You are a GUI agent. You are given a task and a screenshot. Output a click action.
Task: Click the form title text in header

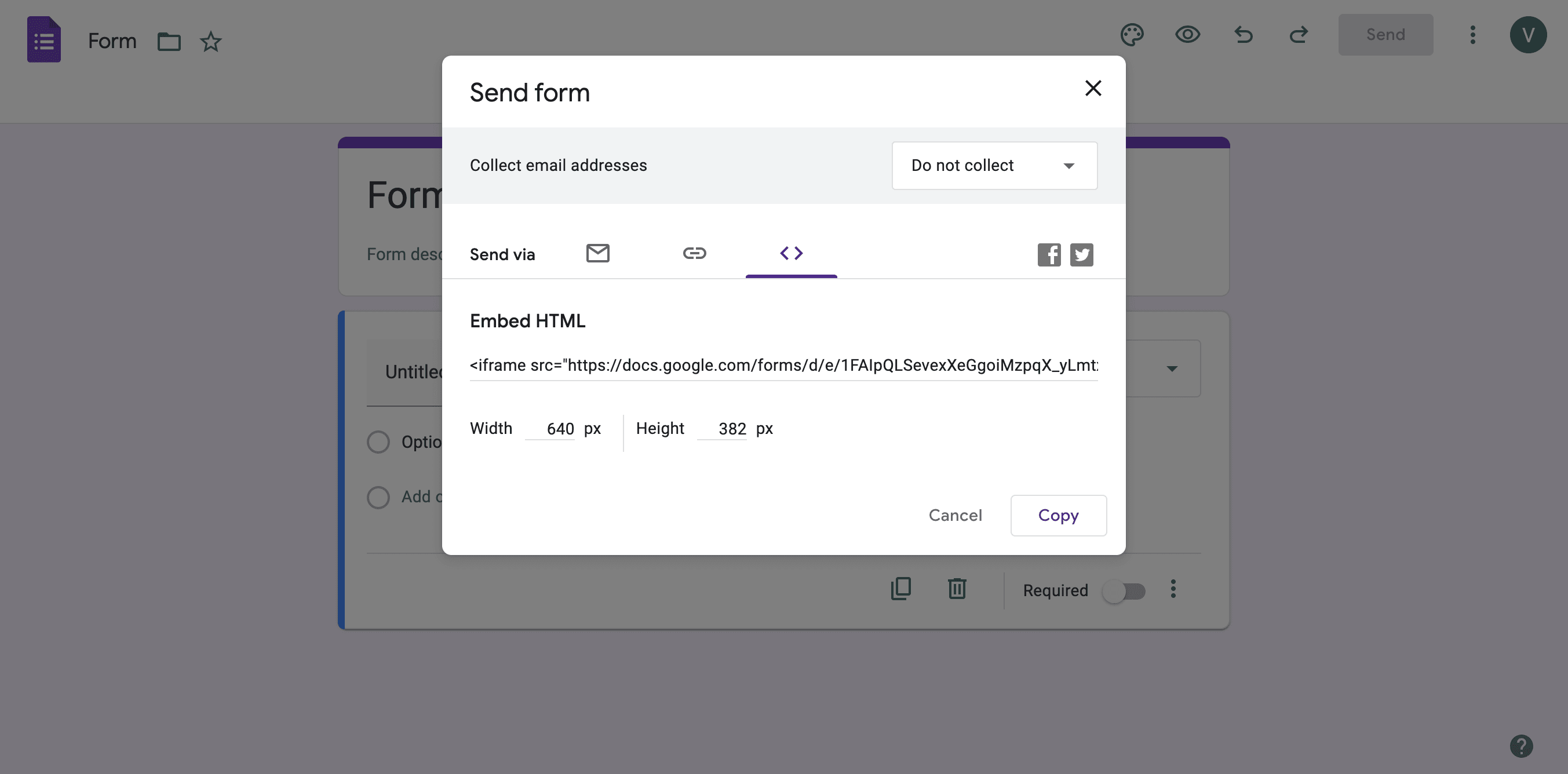(x=112, y=41)
